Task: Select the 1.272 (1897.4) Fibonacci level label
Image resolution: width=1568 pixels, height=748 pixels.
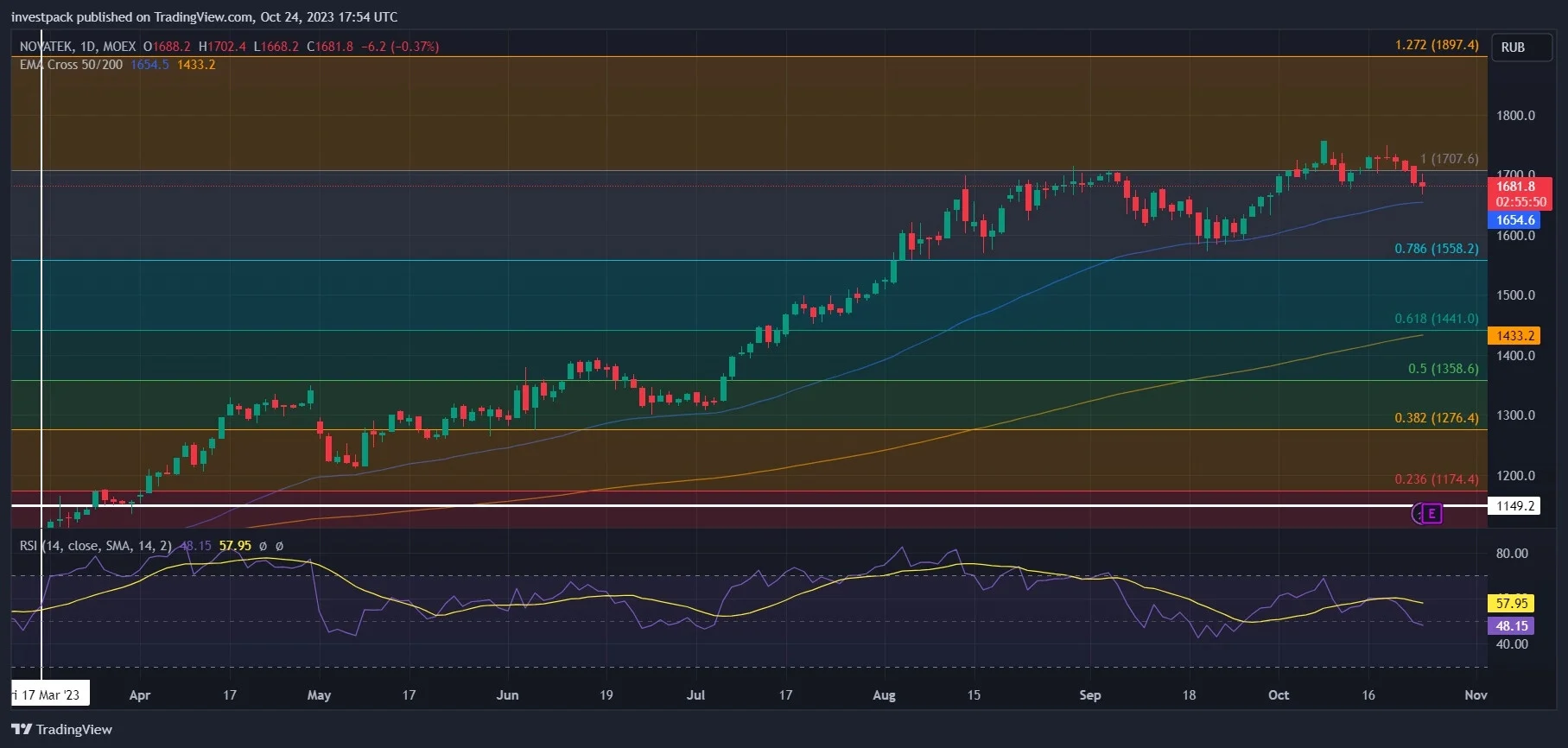Action: click(x=1437, y=45)
